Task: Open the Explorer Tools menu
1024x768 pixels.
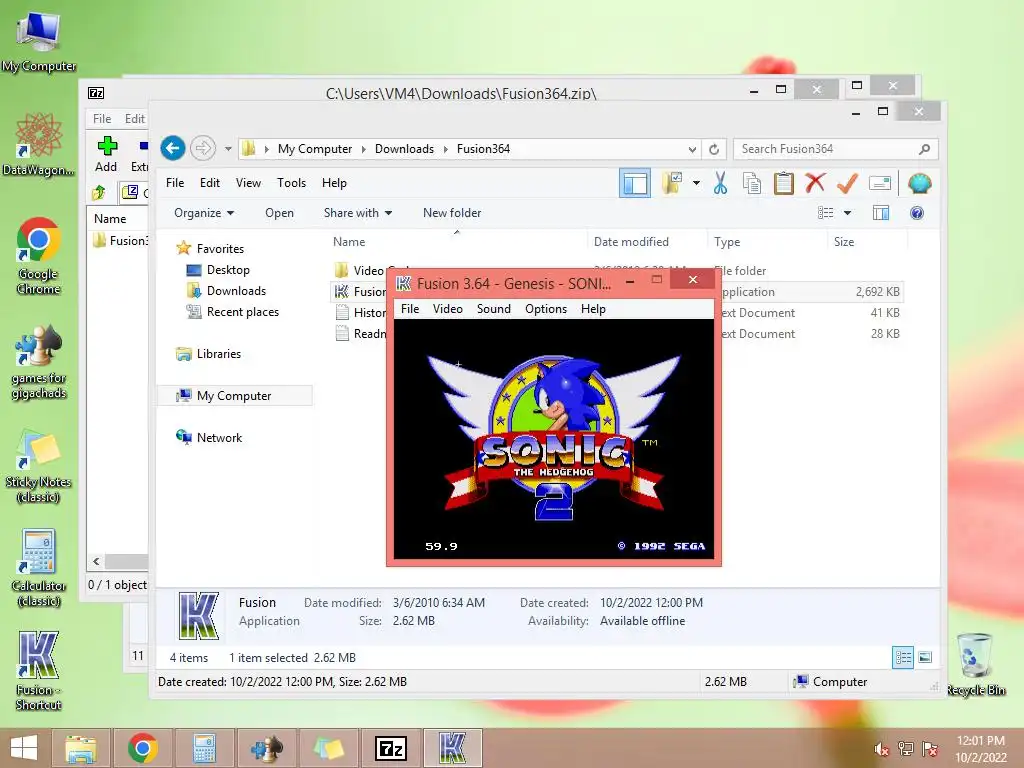Action: 291,183
